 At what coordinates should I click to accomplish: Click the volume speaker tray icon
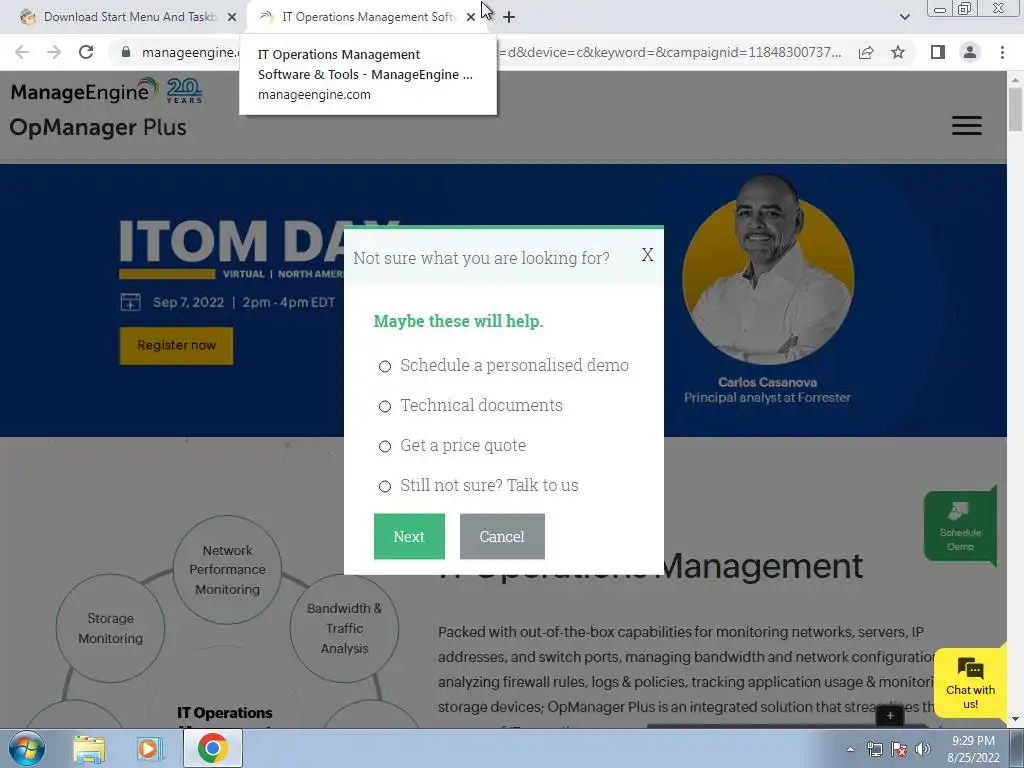coord(923,749)
